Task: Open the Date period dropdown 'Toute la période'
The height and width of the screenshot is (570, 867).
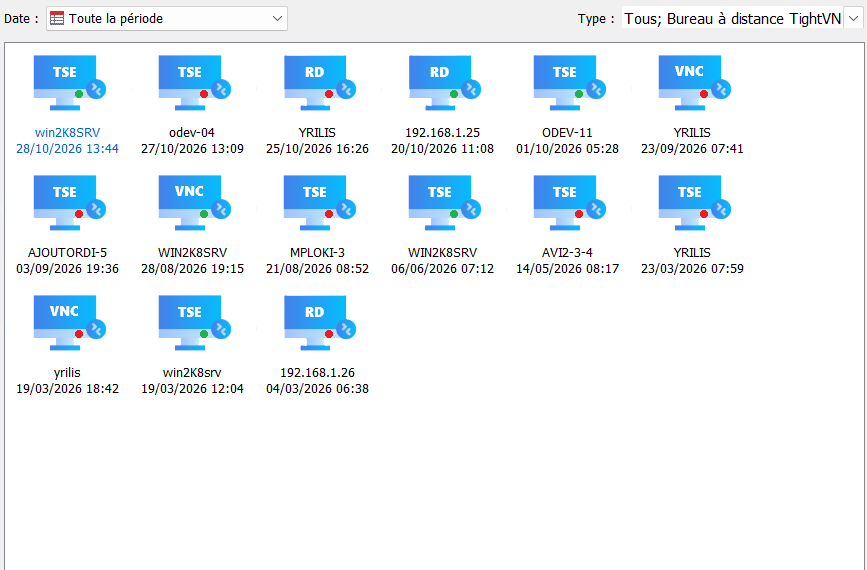Action: tap(166, 18)
